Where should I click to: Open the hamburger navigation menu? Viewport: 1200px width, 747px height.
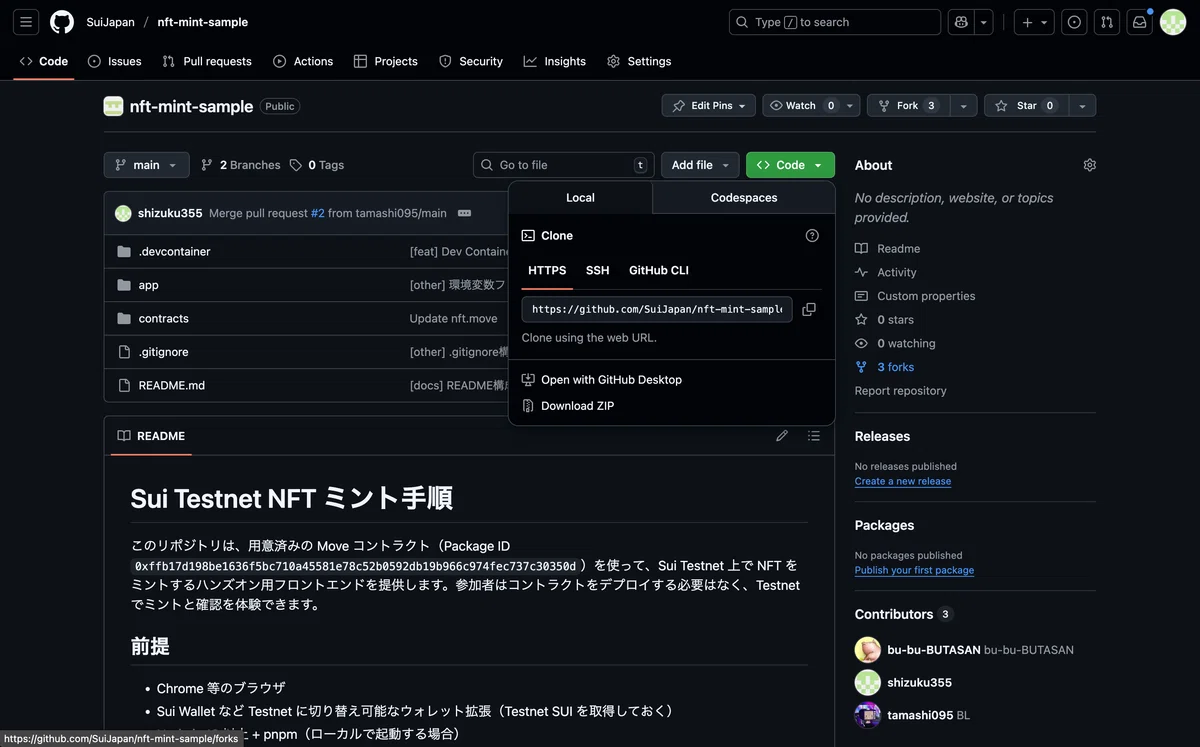pyautogui.click(x=26, y=22)
